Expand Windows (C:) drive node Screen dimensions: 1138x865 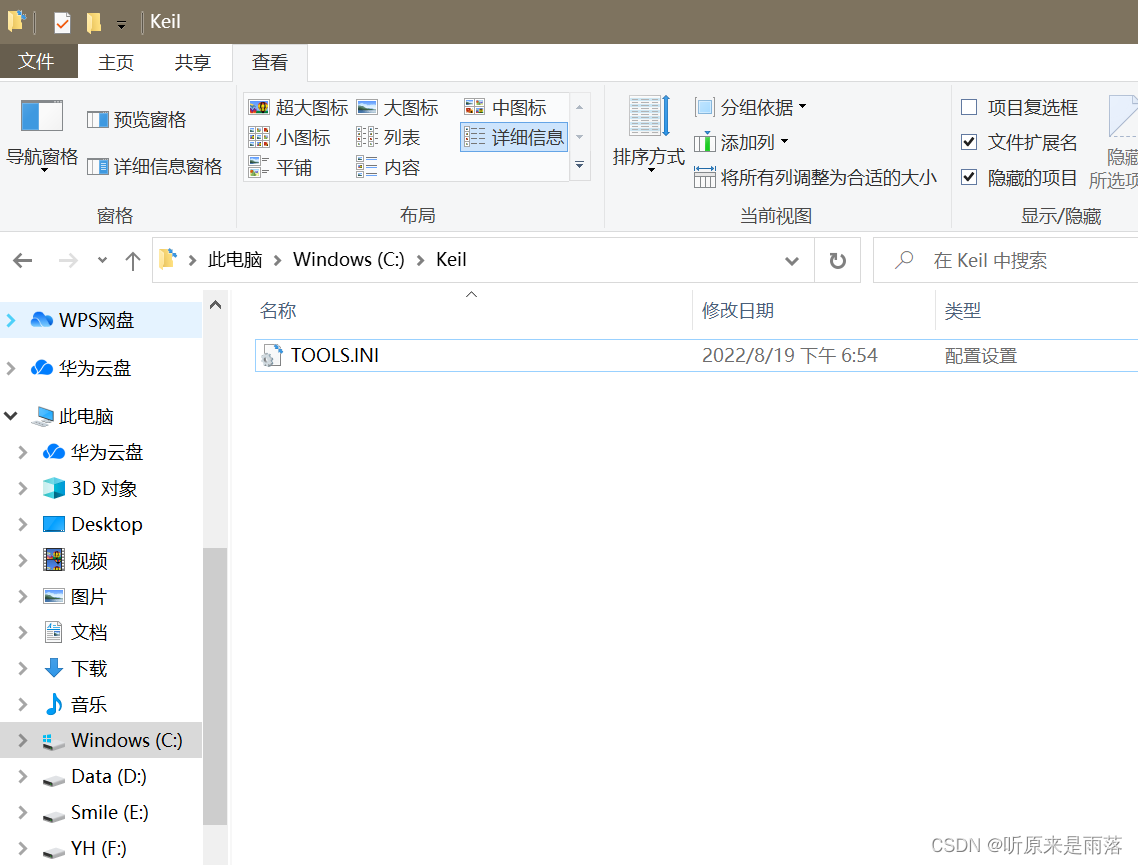pyautogui.click(x=22, y=740)
